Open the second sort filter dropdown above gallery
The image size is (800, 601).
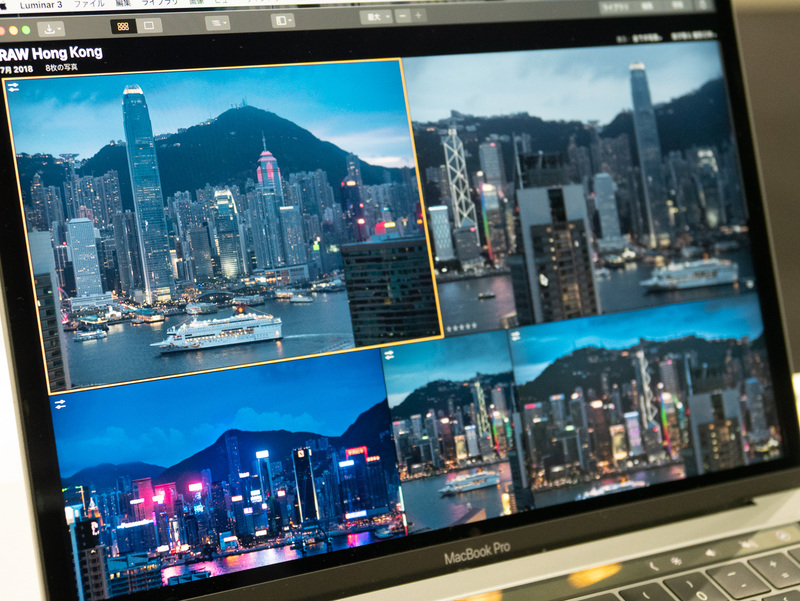click(693, 36)
